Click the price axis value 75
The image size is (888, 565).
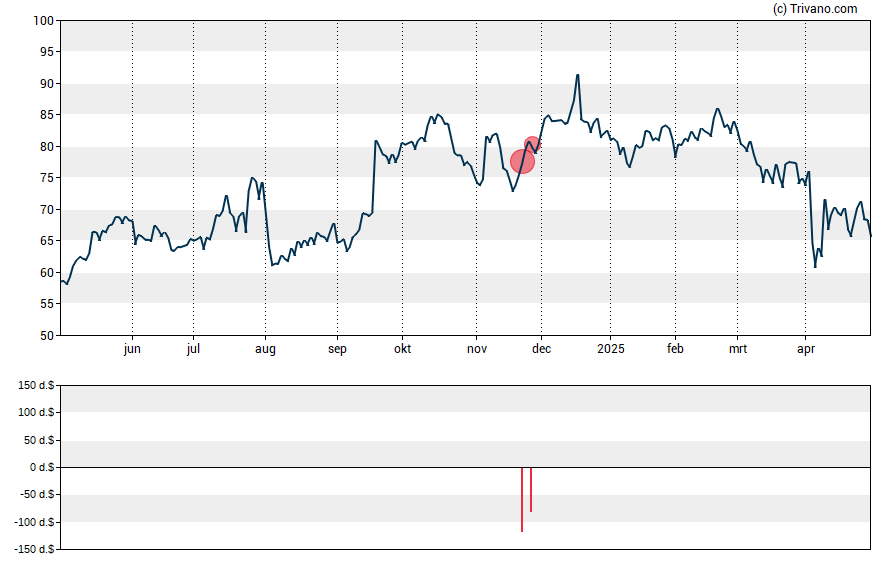point(47,178)
